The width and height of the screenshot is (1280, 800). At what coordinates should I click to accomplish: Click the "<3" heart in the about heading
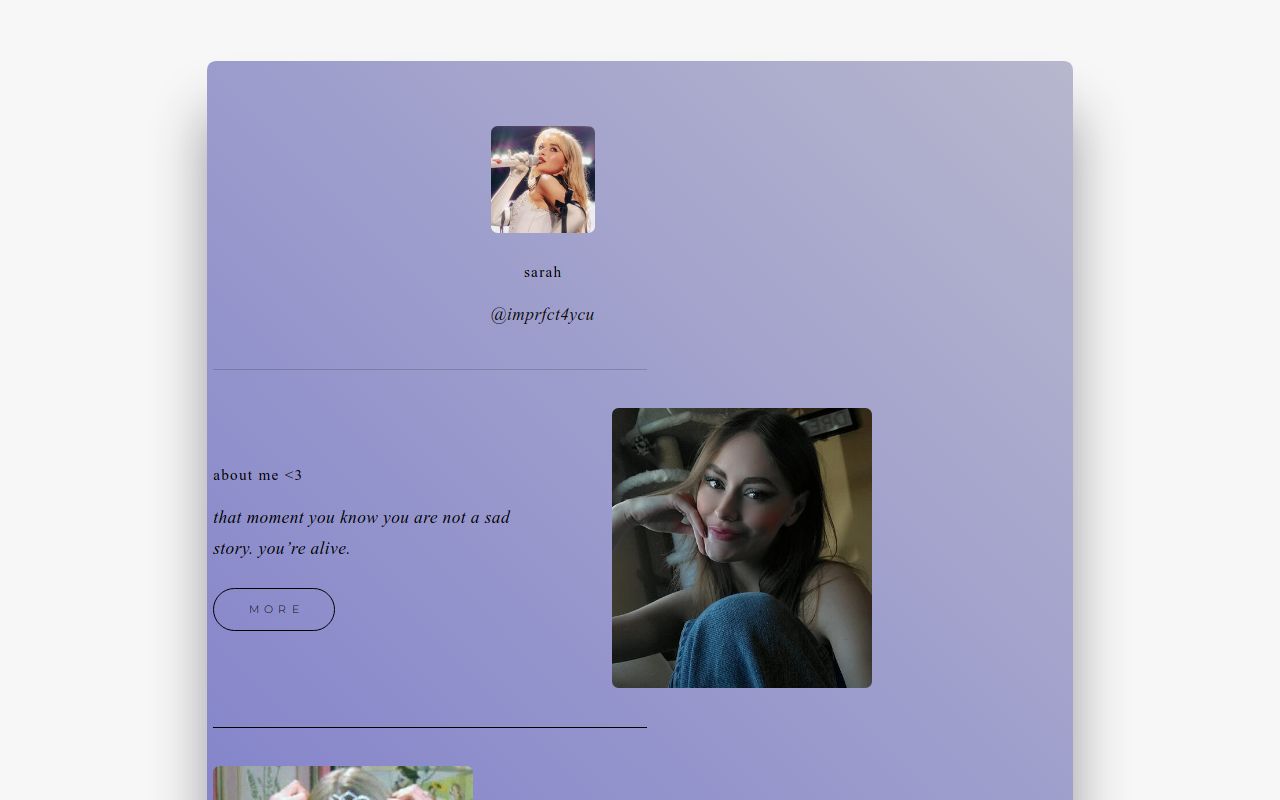(293, 475)
